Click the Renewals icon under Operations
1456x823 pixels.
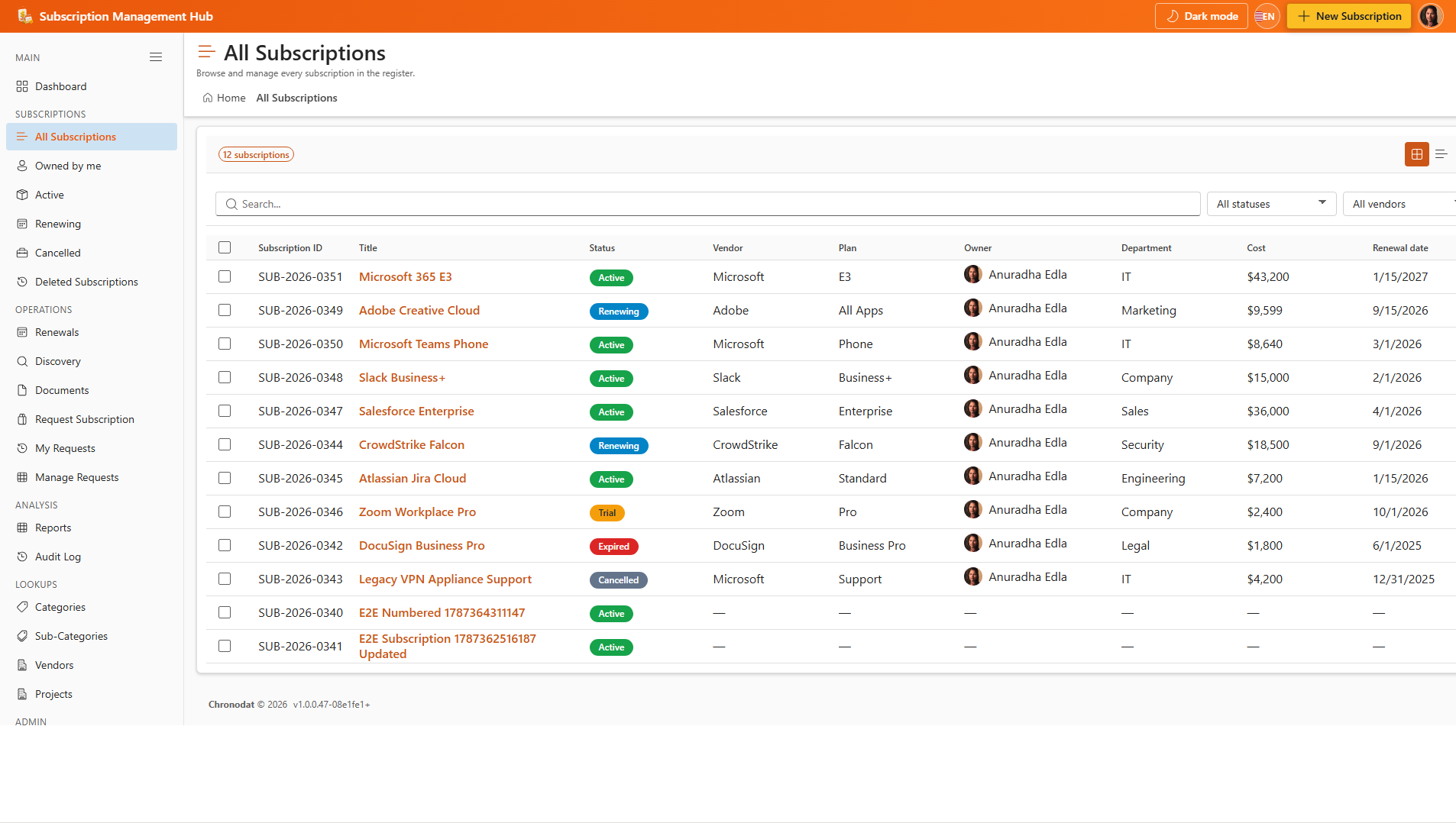coord(22,332)
